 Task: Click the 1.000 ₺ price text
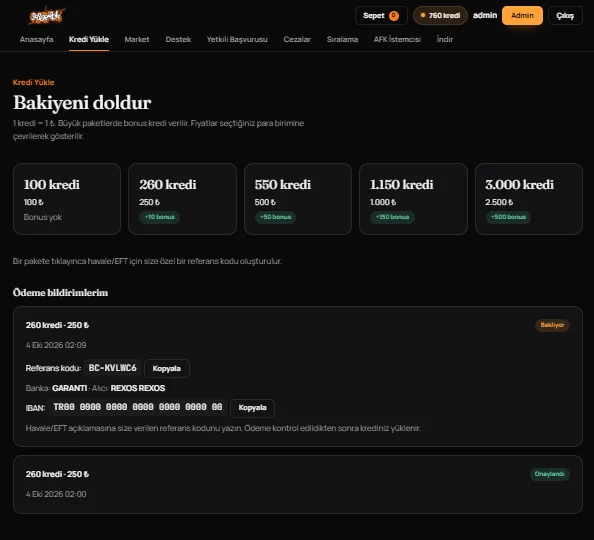[383, 202]
